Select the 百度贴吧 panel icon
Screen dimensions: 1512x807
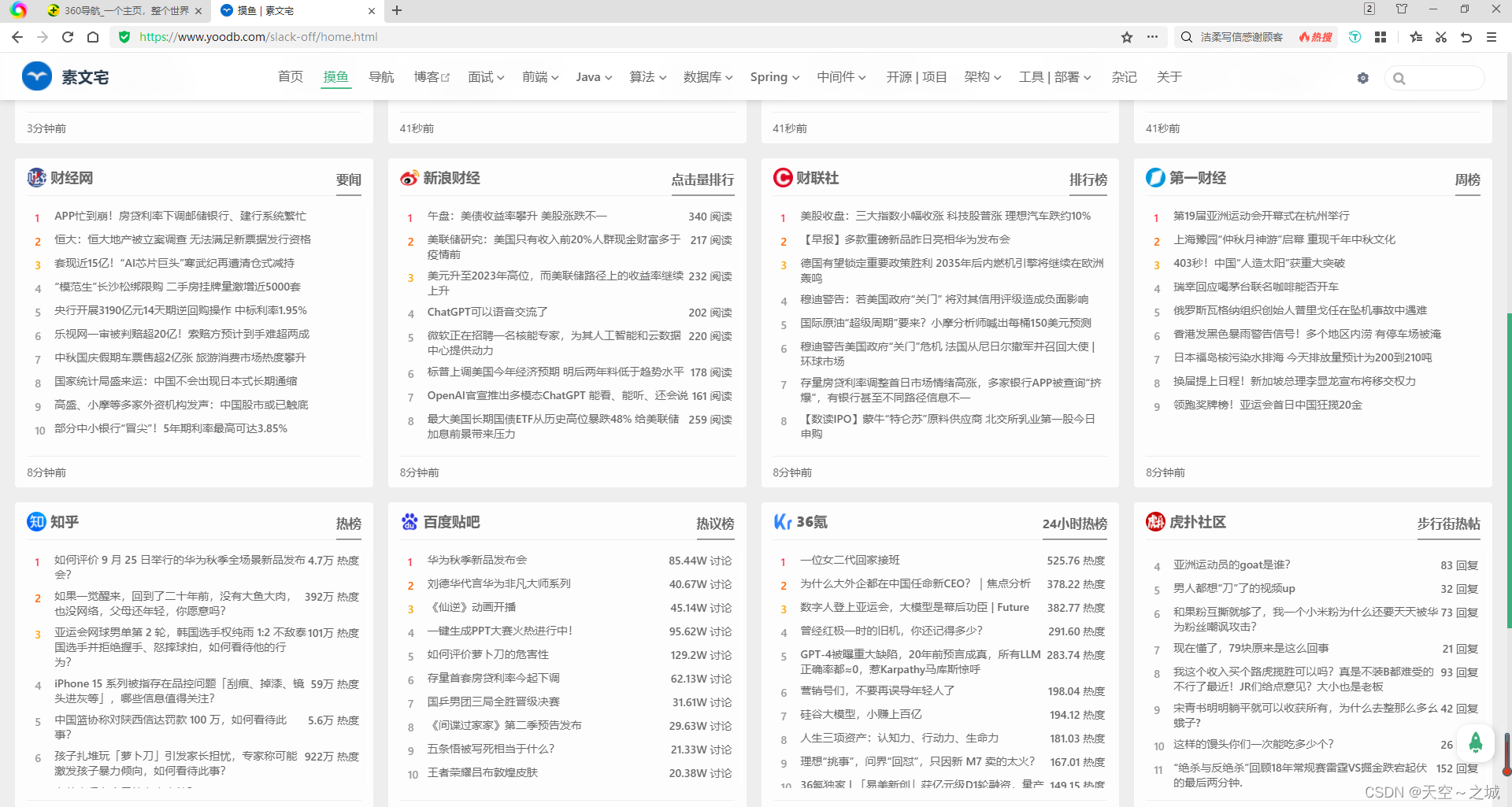click(x=409, y=521)
